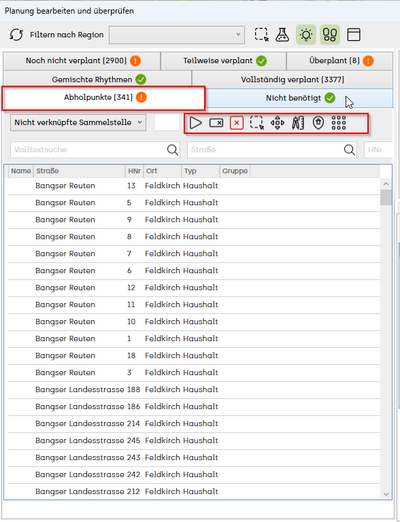Toggle the green sun highlight button

pos(306,34)
